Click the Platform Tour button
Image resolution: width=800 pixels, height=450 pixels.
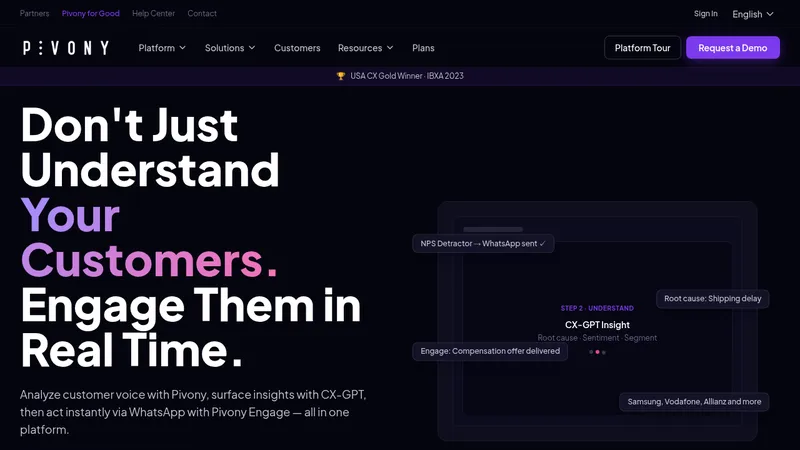point(642,48)
